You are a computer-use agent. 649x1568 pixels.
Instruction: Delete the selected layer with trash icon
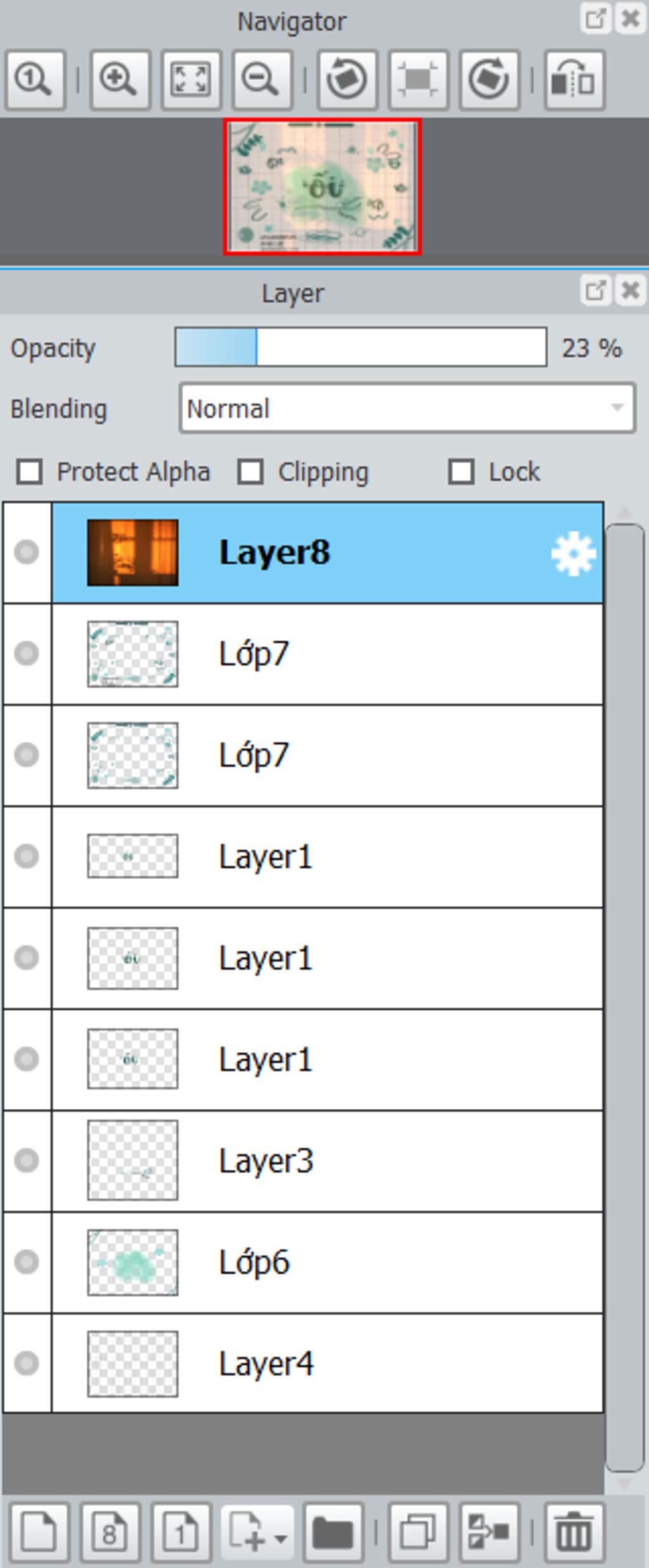pyautogui.click(x=574, y=1533)
